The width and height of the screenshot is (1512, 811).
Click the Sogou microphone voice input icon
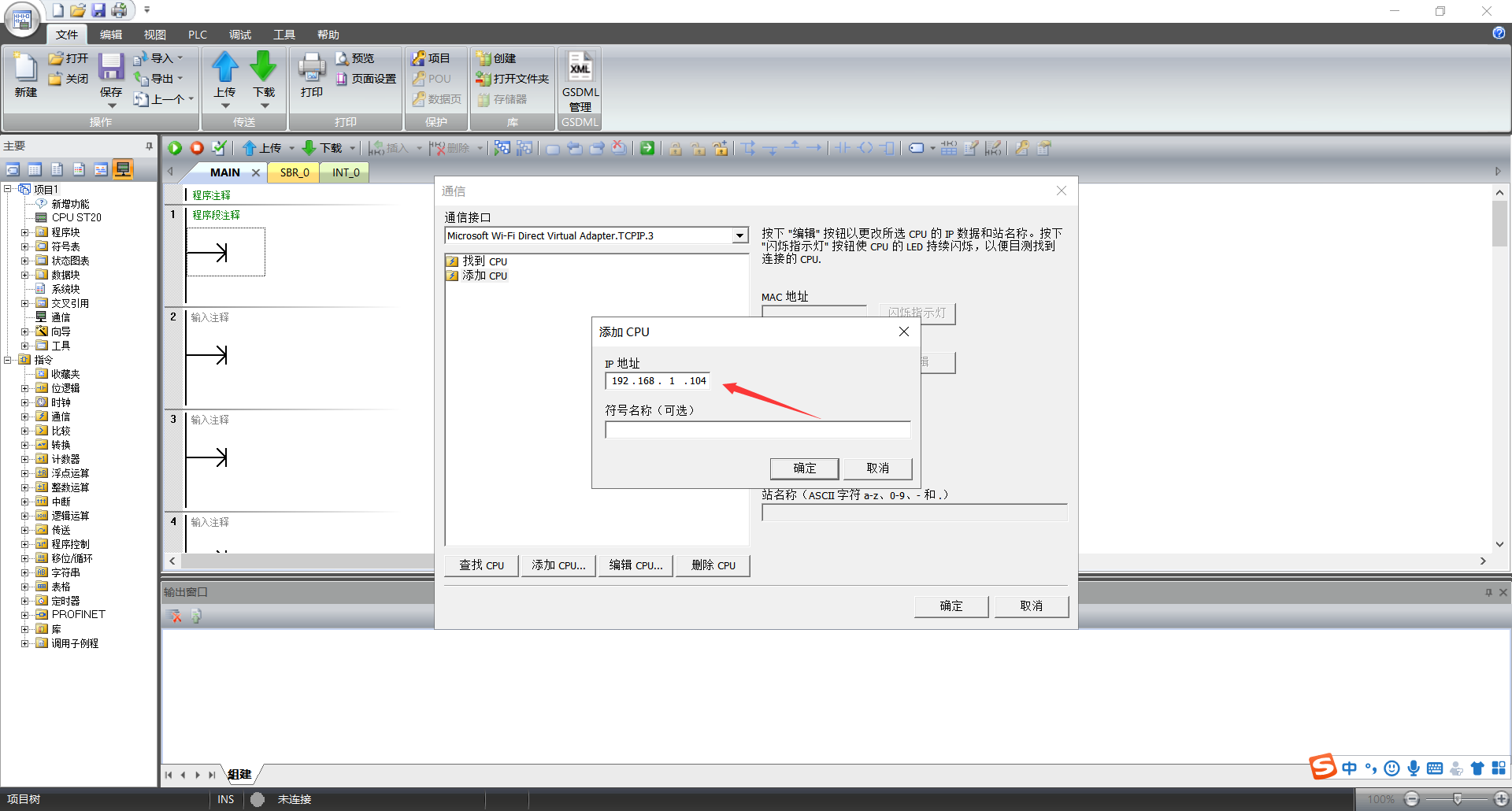click(x=1414, y=768)
